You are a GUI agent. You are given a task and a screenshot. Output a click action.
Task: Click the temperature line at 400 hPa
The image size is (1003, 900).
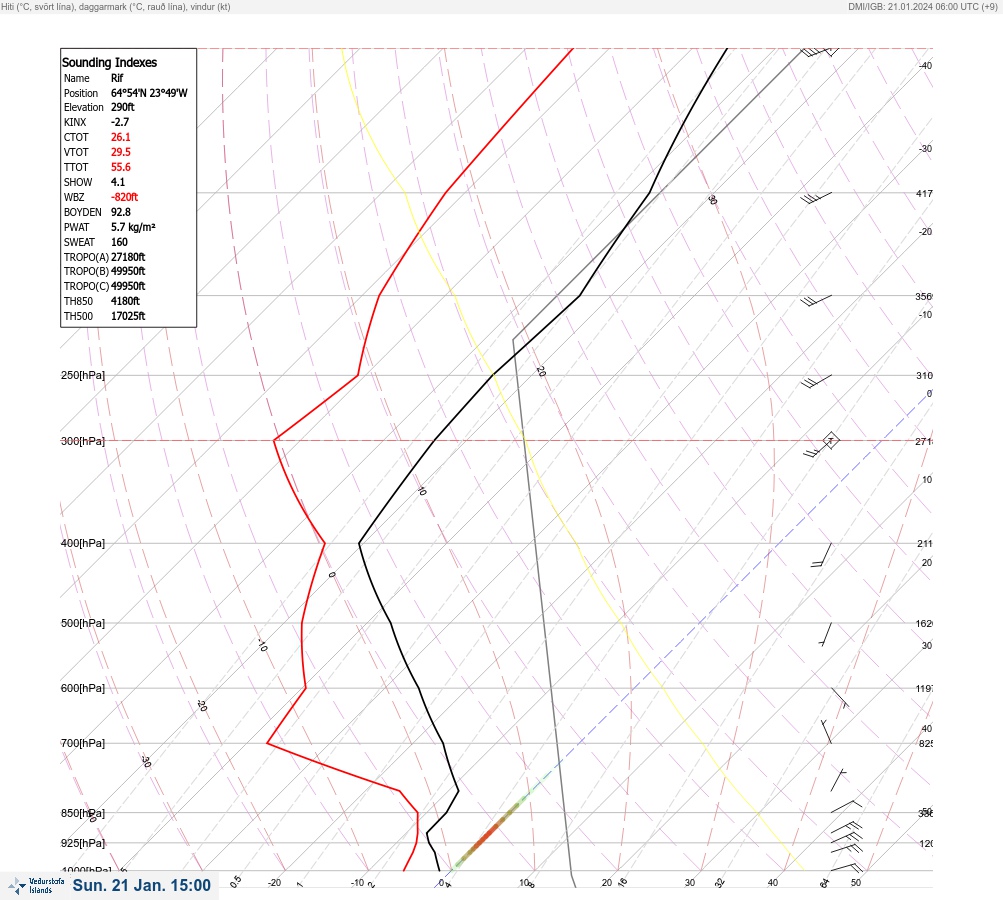point(359,544)
